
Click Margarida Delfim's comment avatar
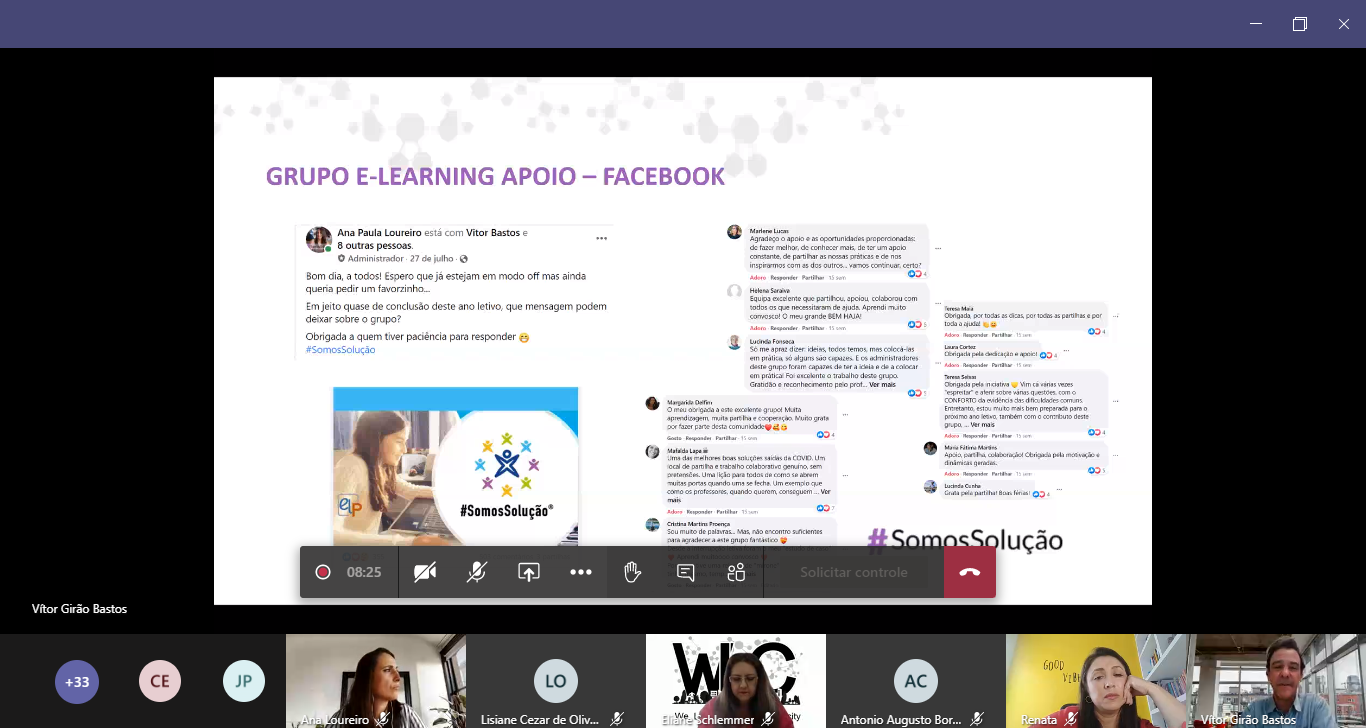point(652,403)
